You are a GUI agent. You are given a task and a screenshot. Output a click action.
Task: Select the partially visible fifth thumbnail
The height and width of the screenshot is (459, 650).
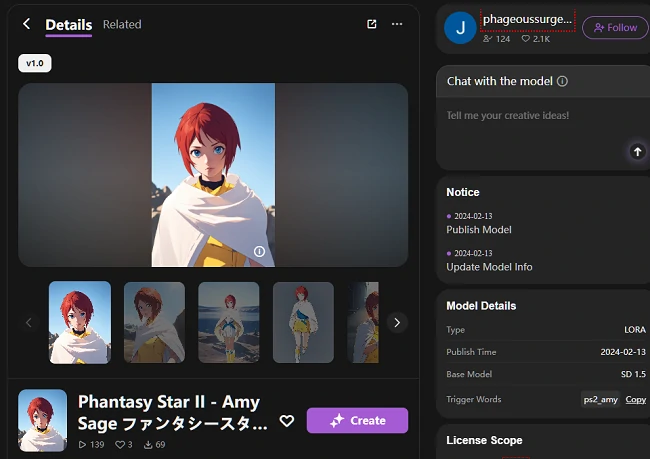point(363,322)
